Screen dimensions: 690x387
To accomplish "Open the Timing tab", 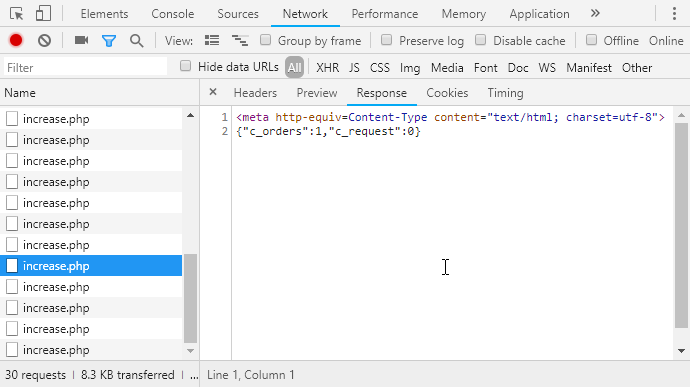I will [505, 93].
